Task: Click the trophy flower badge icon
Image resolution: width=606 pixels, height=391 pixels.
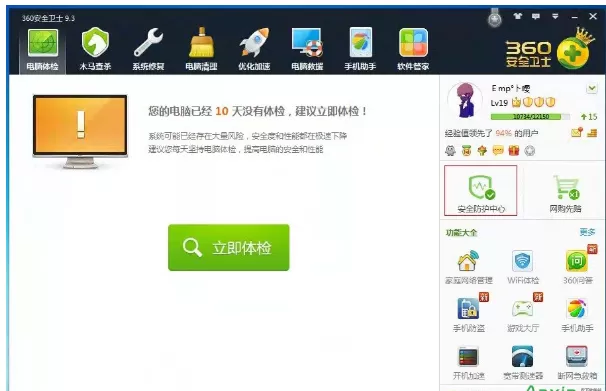Action: tap(482, 150)
